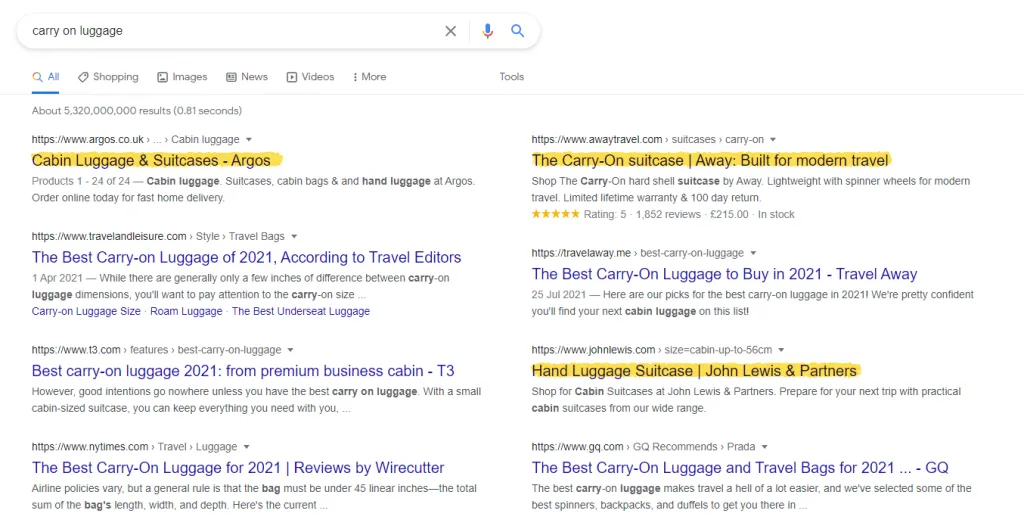1024x526 pixels.
Task: Click the https://travelaway.me breadcrumb URL
Action: point(581,254)
